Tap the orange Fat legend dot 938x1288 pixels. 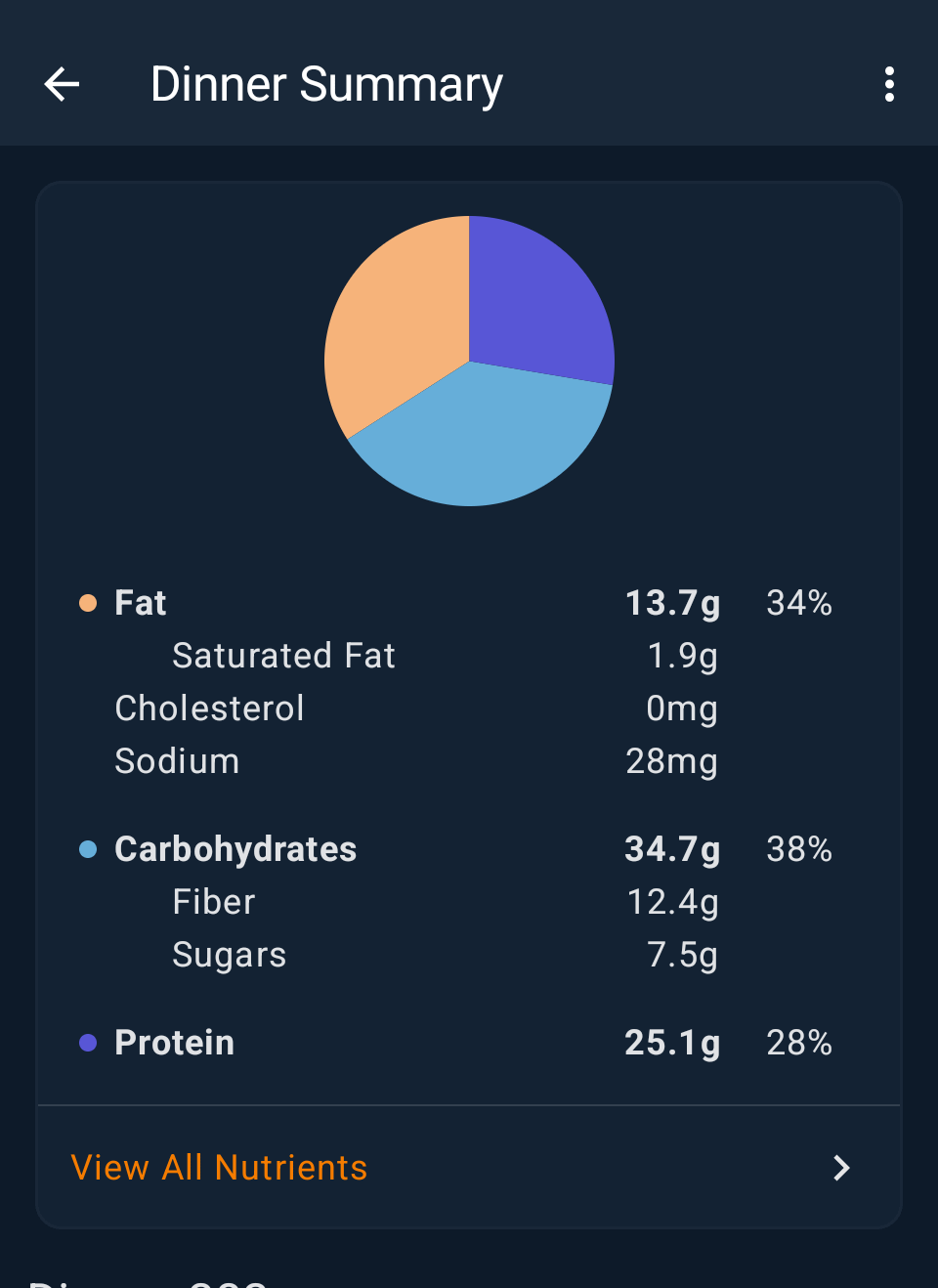click(x=88, y=603)
